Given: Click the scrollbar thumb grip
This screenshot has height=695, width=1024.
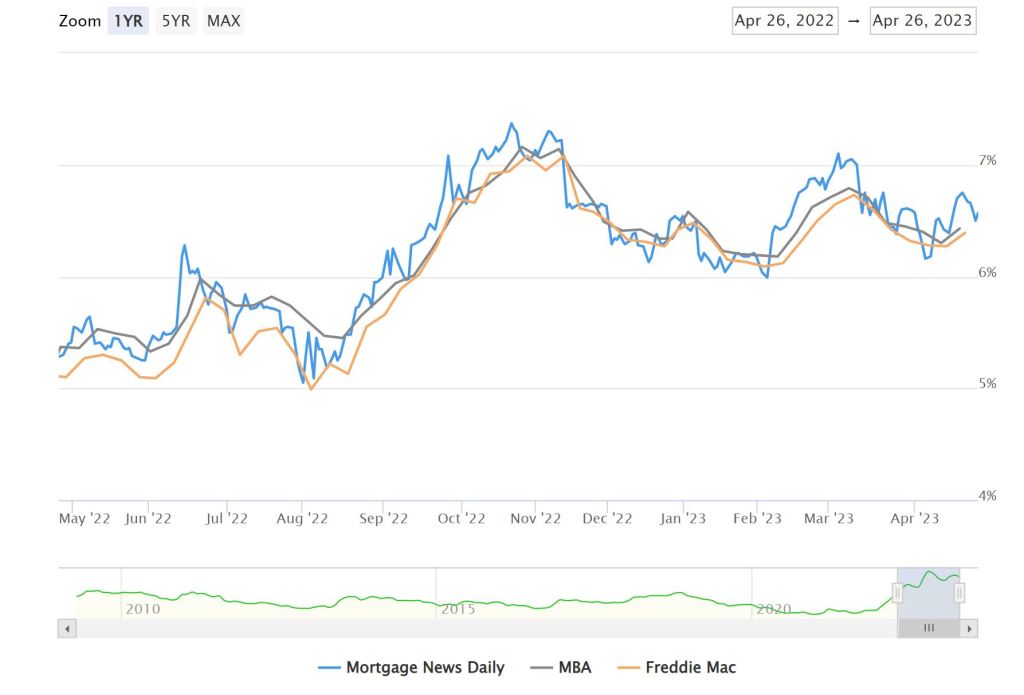Looking at the screenshot, I should click(929, 628).
